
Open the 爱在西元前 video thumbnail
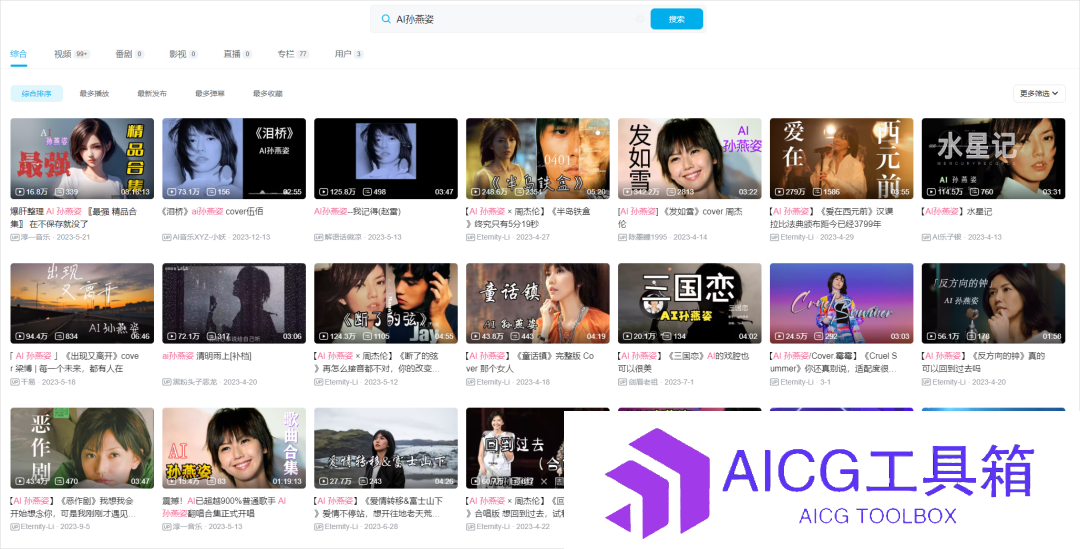click(842, 158)
